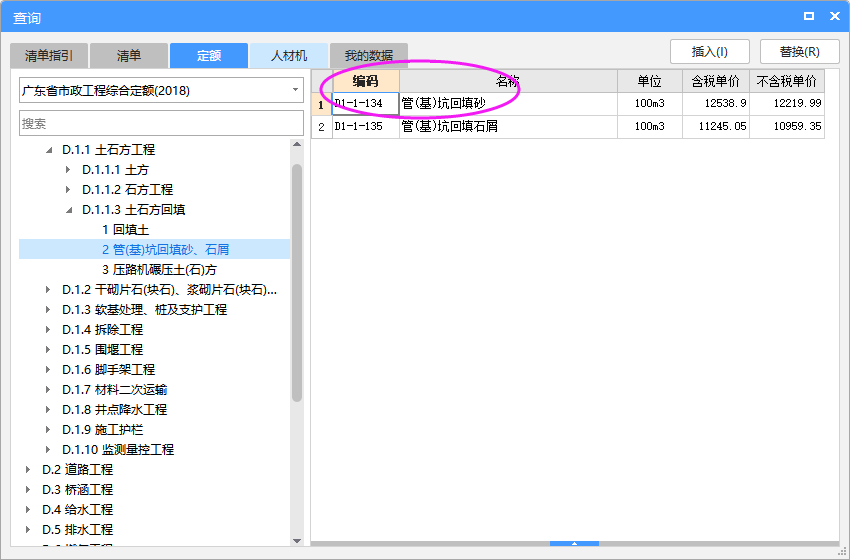Expand the D.1.4 拆除工程 node

tap(48, 330)
